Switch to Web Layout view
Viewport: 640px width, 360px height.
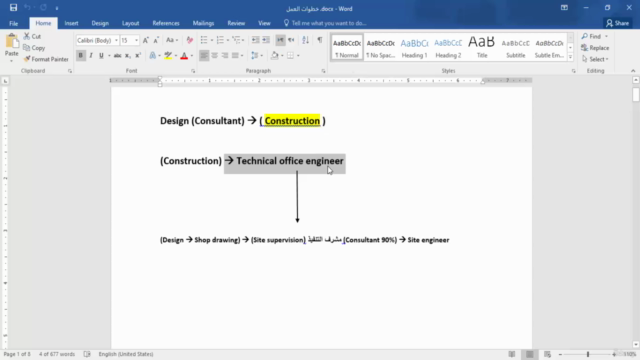pyautogui.click(x=547, y=354)
